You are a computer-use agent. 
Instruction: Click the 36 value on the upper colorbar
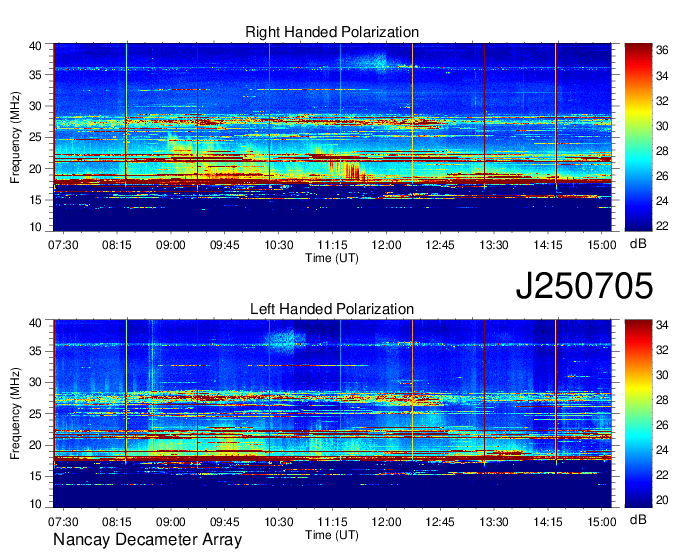[662, 50]
